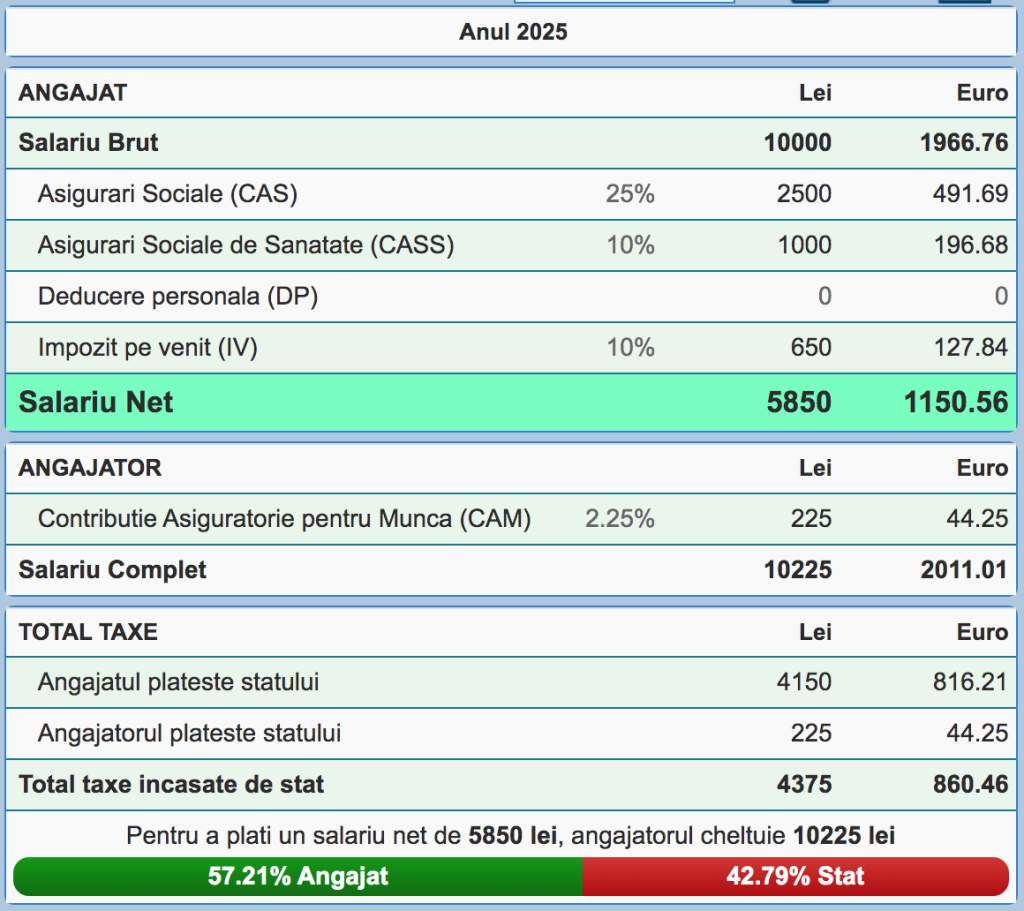Click Asigurari Sociale de Sanatate (CASS) label

tap(246, 245)
